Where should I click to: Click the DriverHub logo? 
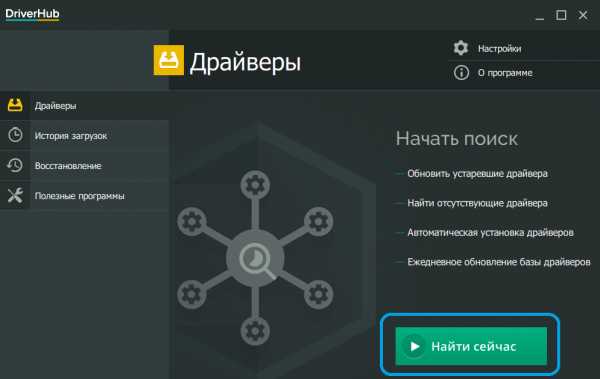pyautogui.click(x=32, y=15)
